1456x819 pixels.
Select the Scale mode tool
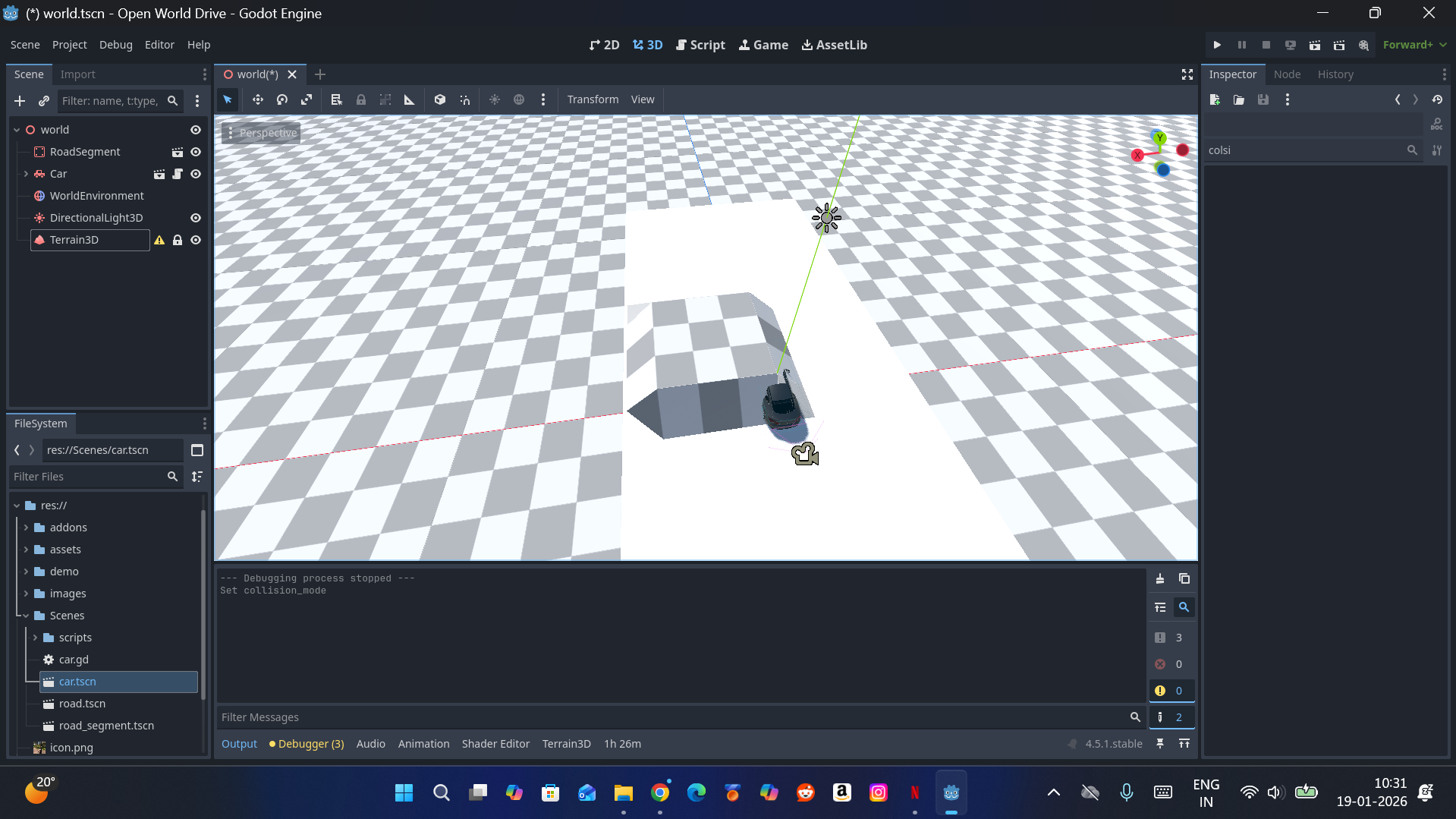click(307, 99)
